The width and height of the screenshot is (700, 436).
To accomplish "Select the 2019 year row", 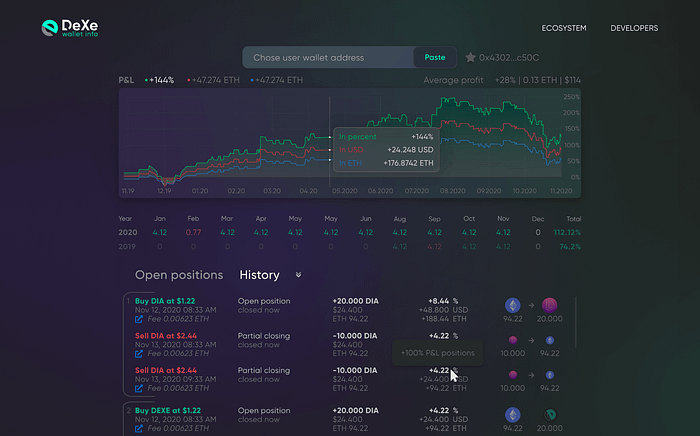I will point(350,247).
